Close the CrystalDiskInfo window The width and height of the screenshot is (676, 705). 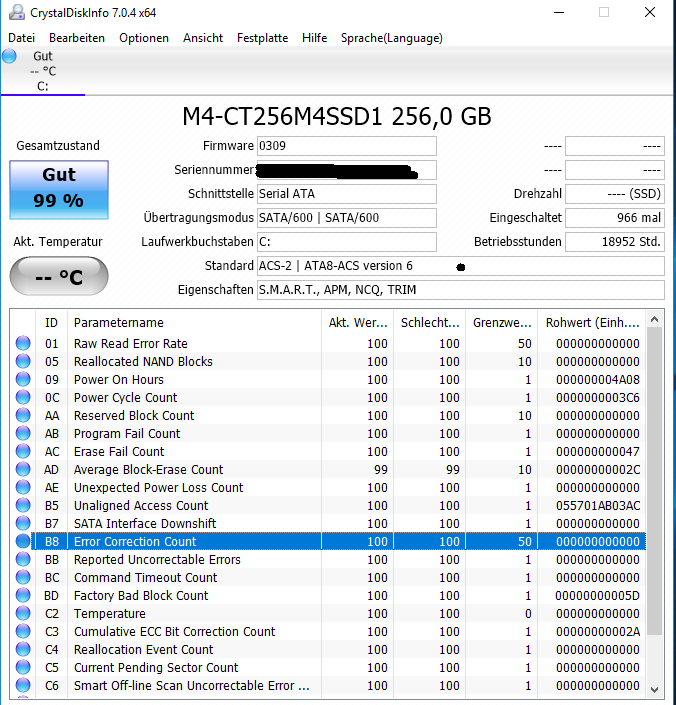pos(649,12)
